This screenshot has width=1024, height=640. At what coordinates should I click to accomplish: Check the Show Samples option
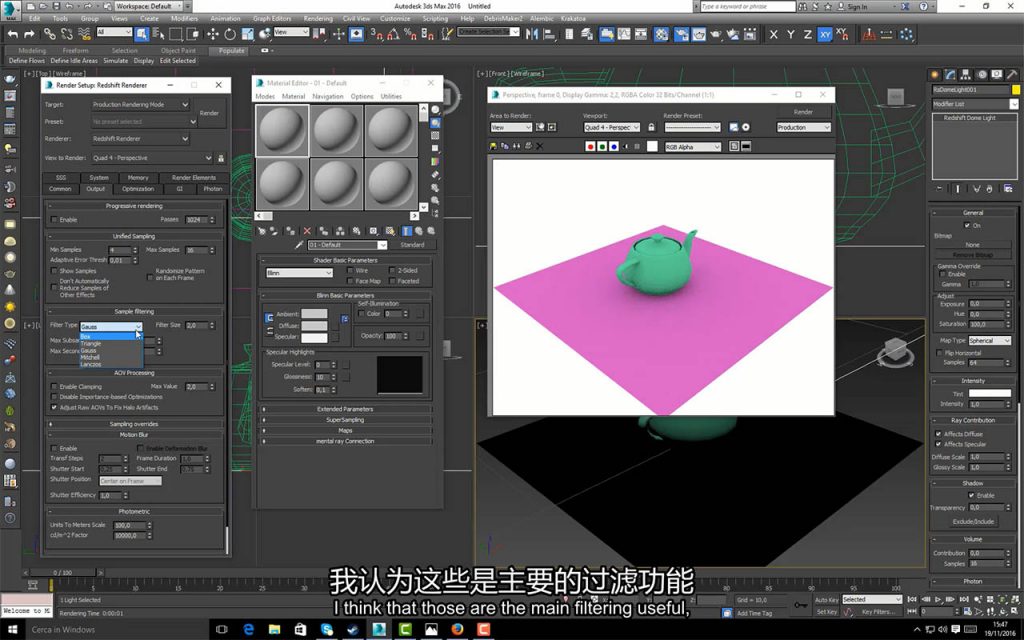tap(54, 270)
